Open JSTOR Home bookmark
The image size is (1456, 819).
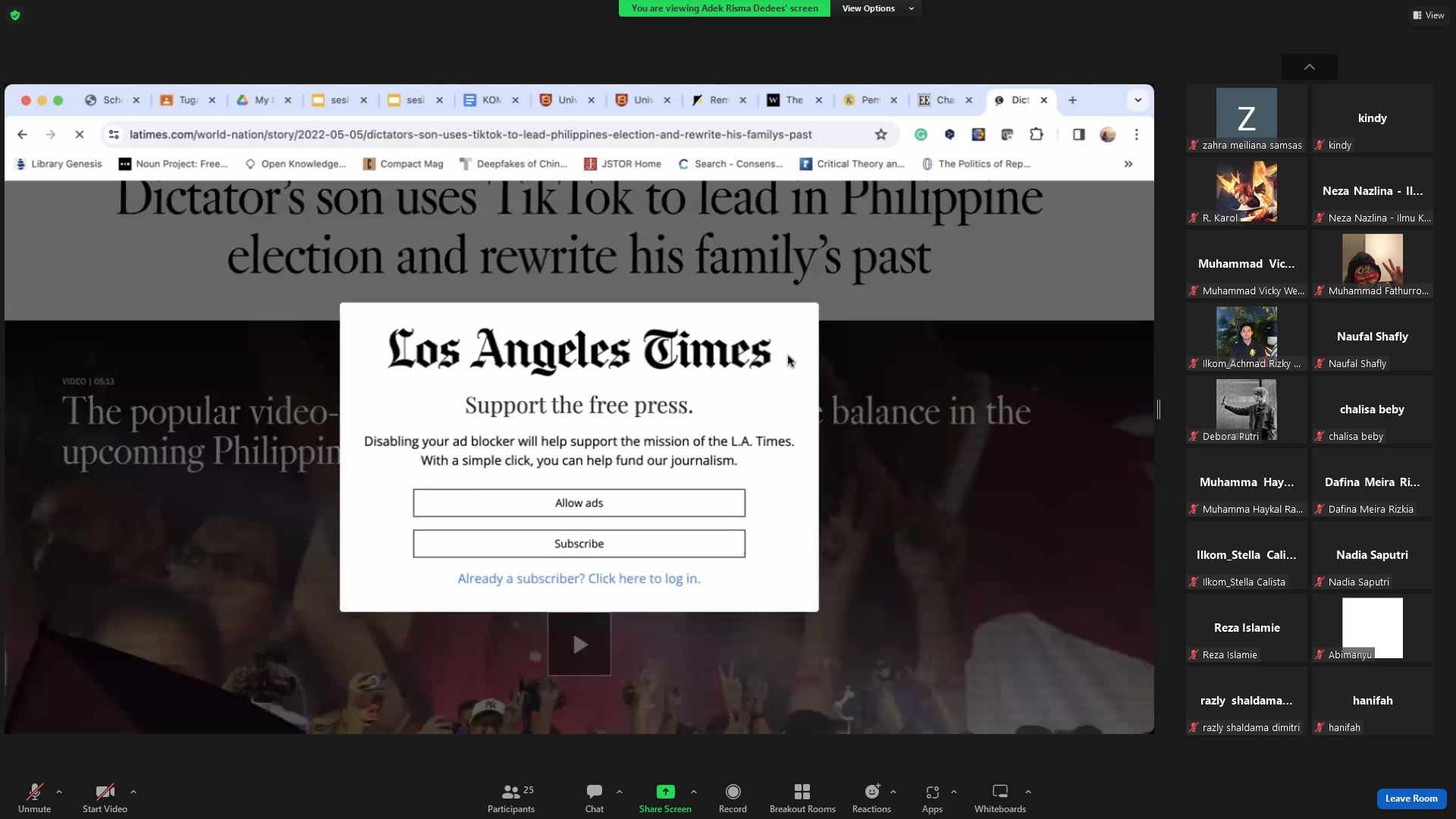pos(623,164)
